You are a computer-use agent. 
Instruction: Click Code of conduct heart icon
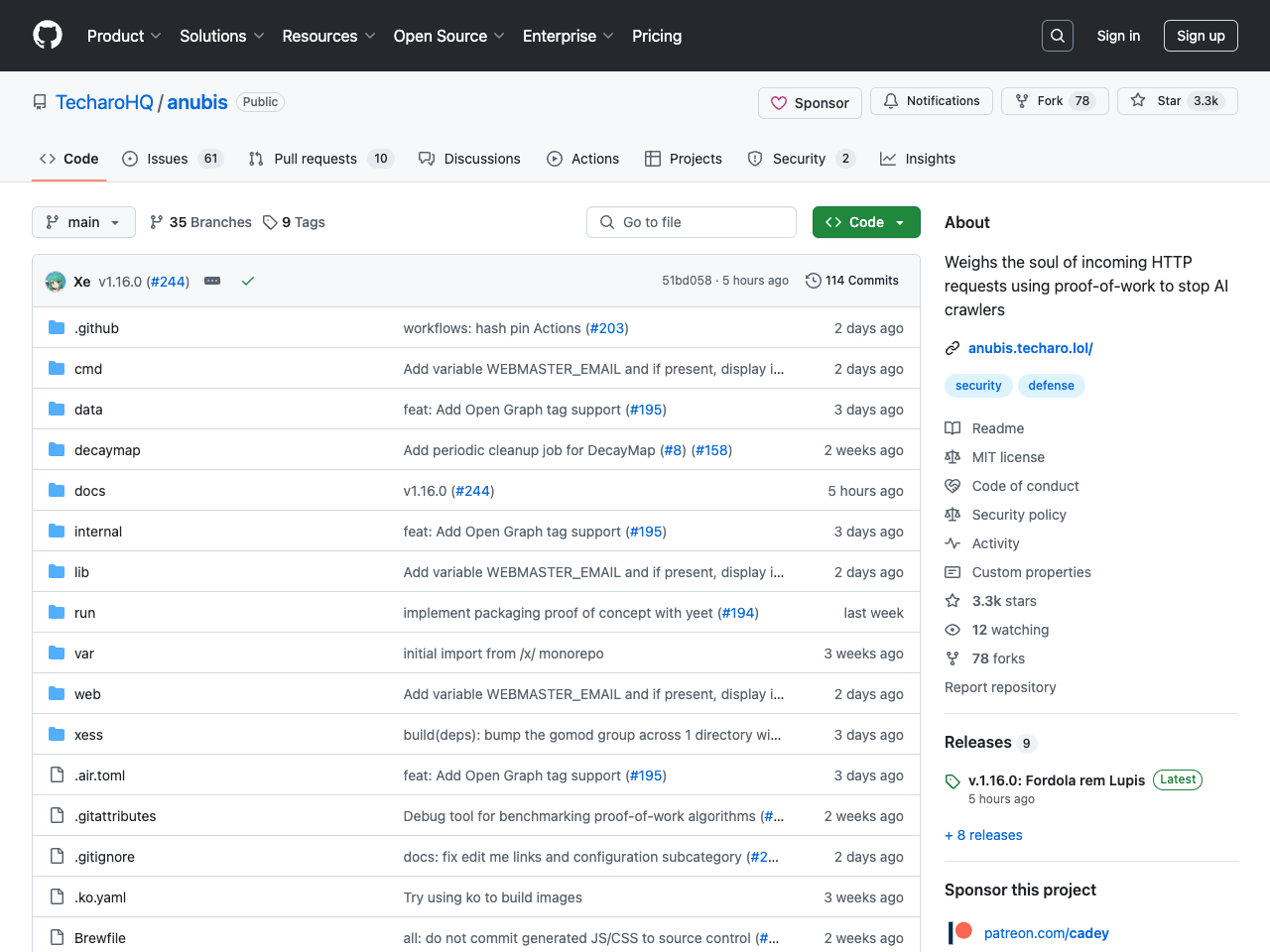point(952,486)
